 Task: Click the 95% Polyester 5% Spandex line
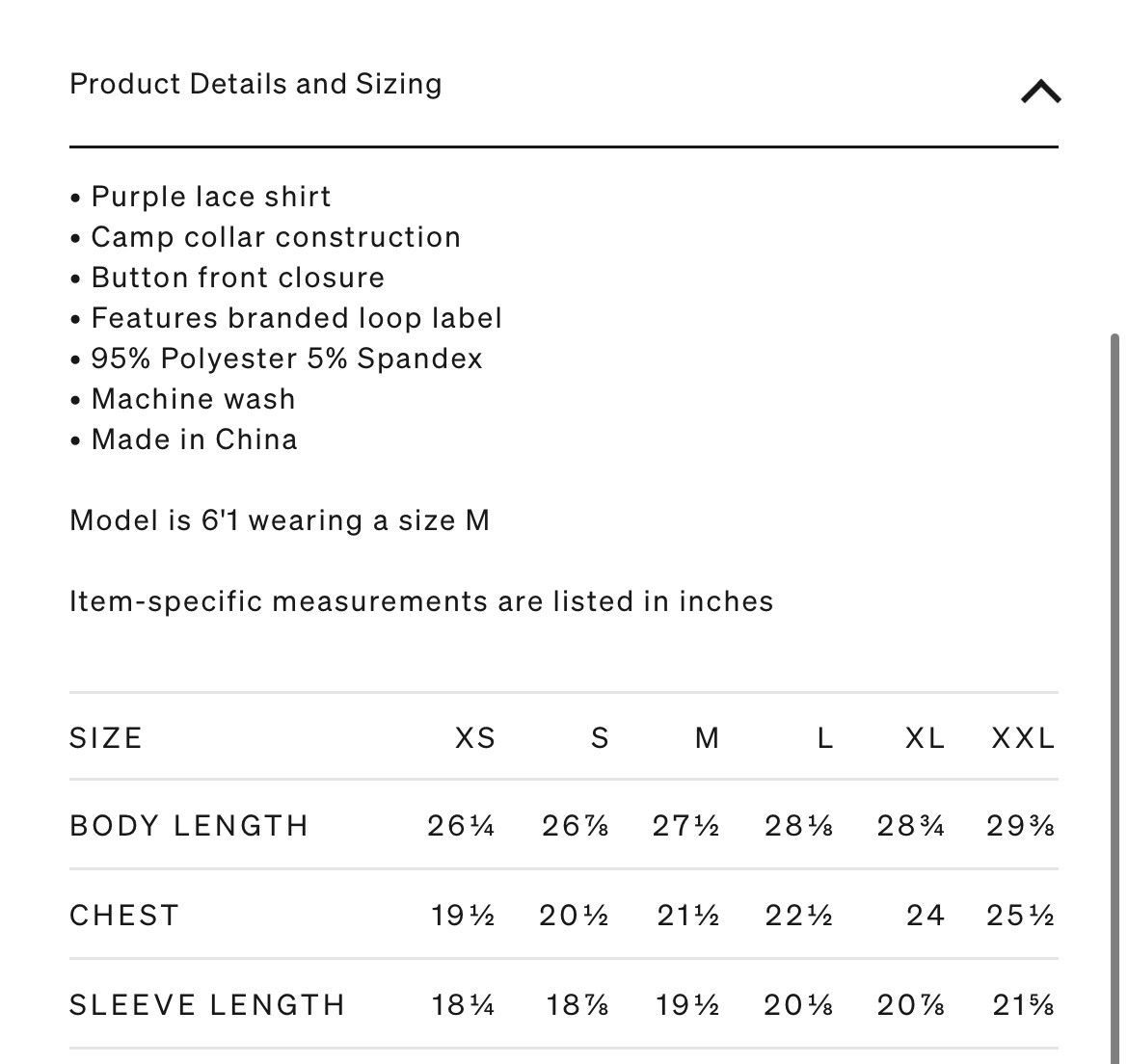(x=286, y=359)
